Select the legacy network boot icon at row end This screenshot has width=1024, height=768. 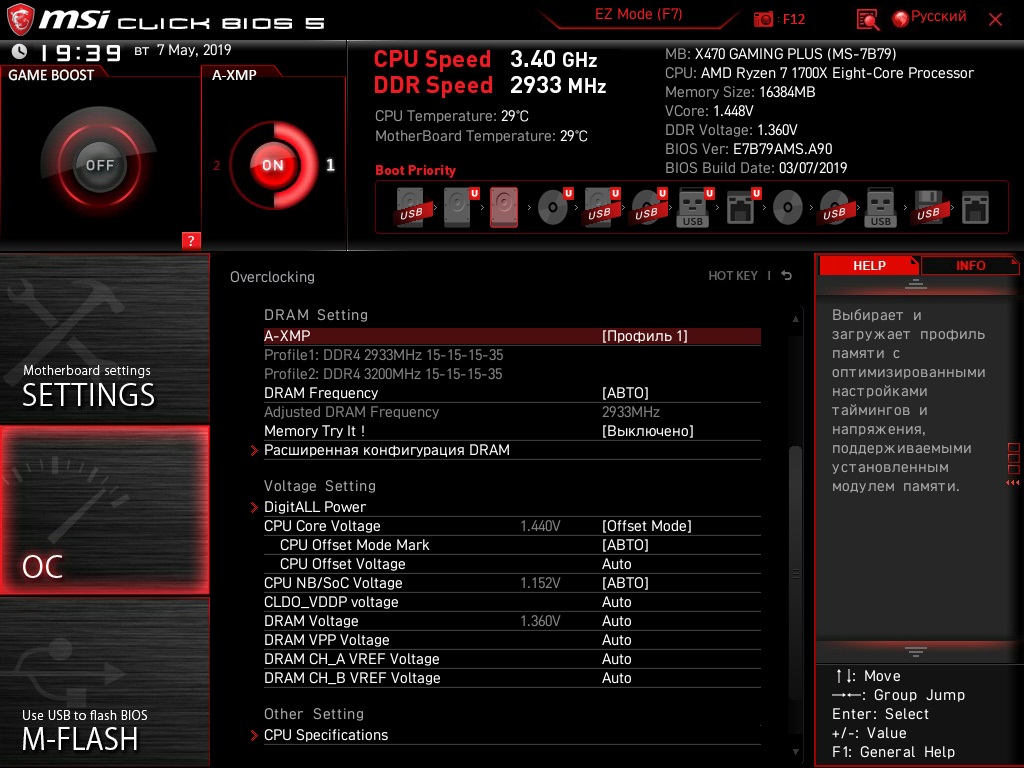975,208
